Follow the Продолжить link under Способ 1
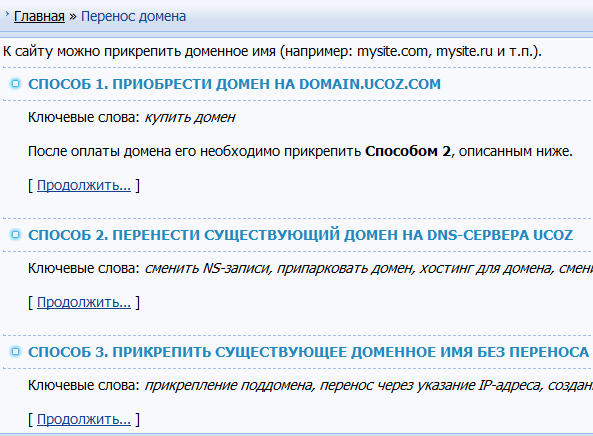Screen dimensions: 593x436 [84, 186]
